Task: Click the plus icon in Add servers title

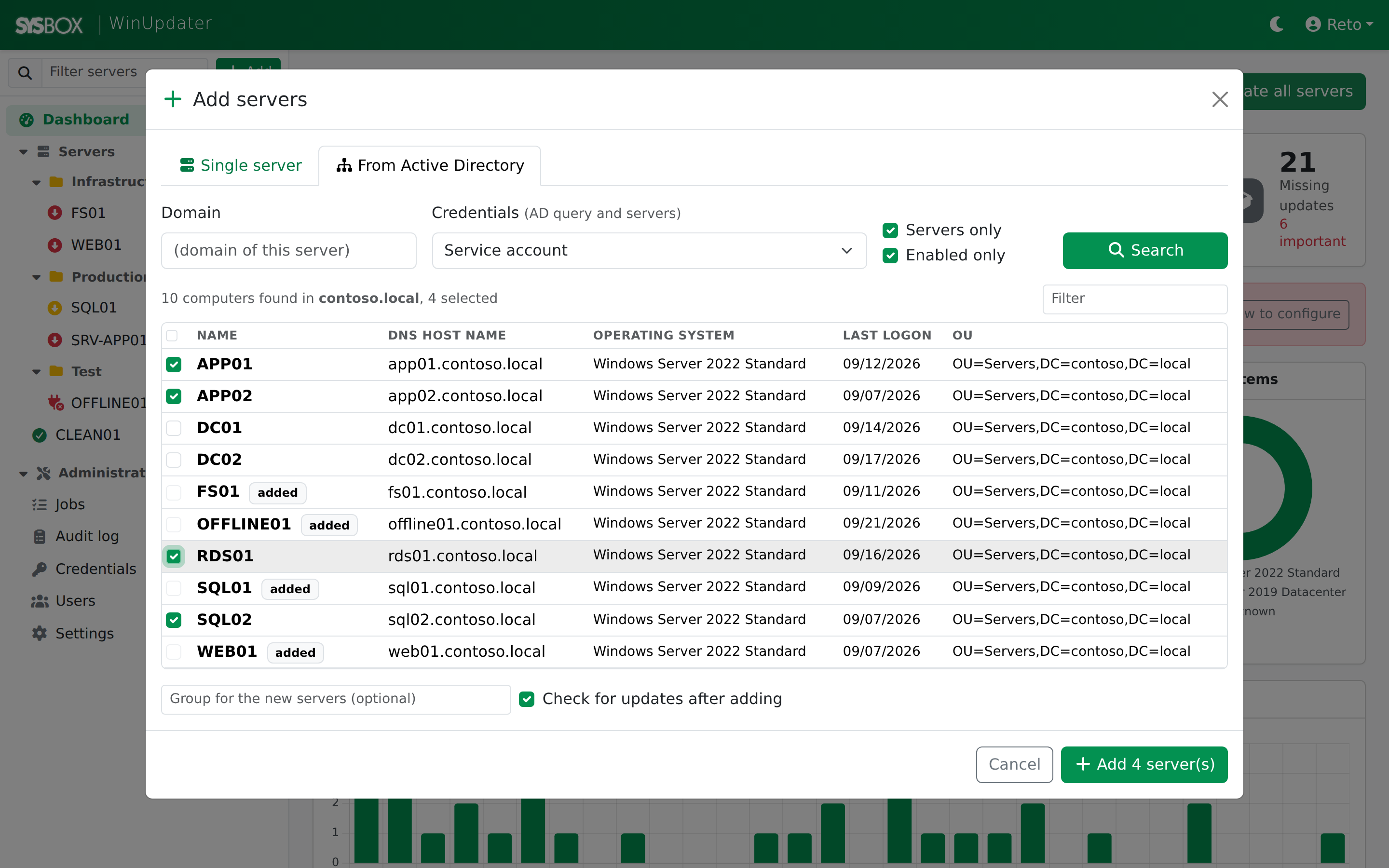Action: point(173,99)
